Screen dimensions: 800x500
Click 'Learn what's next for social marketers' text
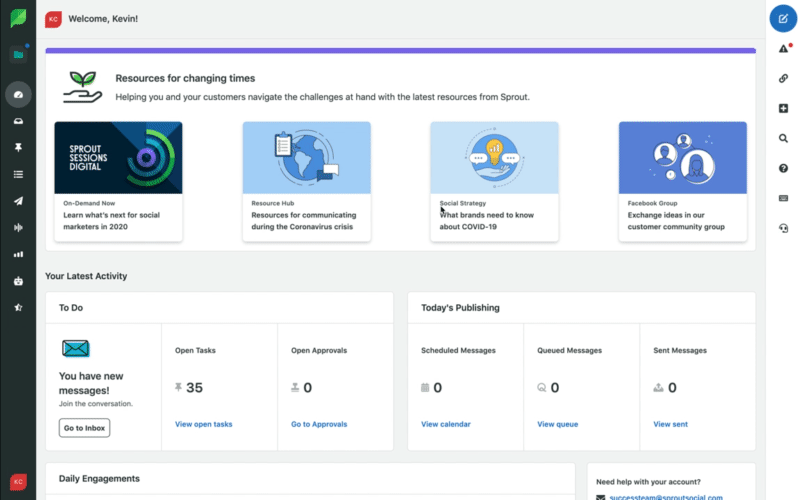[111, 221]
